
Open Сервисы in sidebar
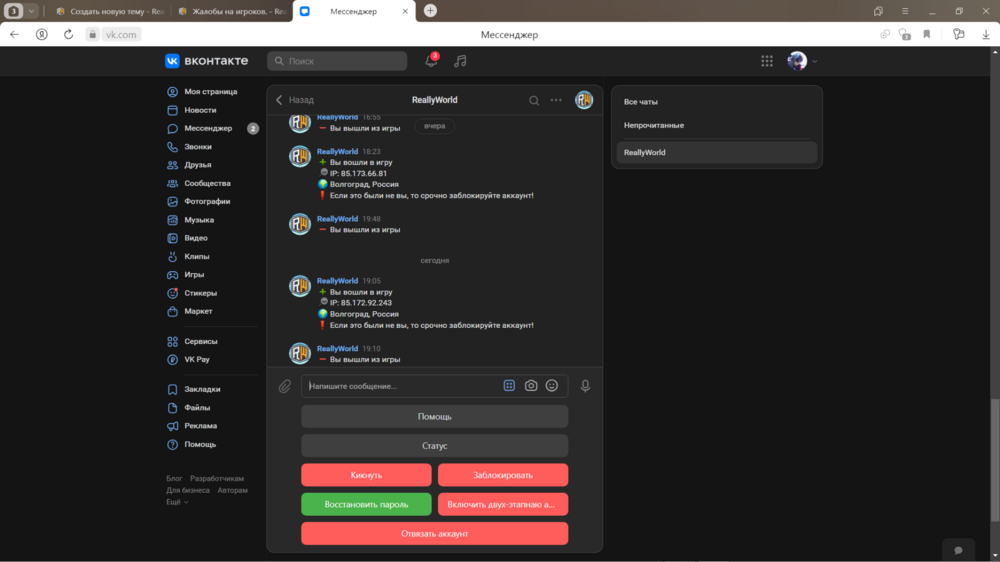pos(201,341)
